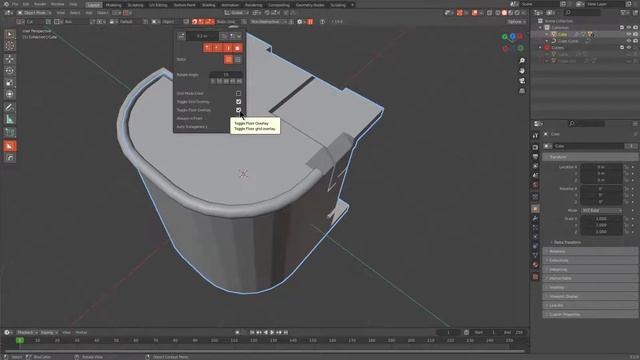Viewport: 640px width, 360px height.
Task: Click the pan view hand icon
Action: 522,71
